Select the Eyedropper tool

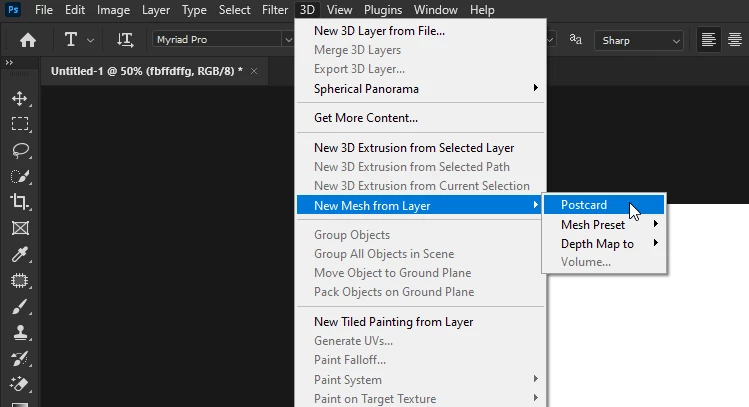click(20, 255)
